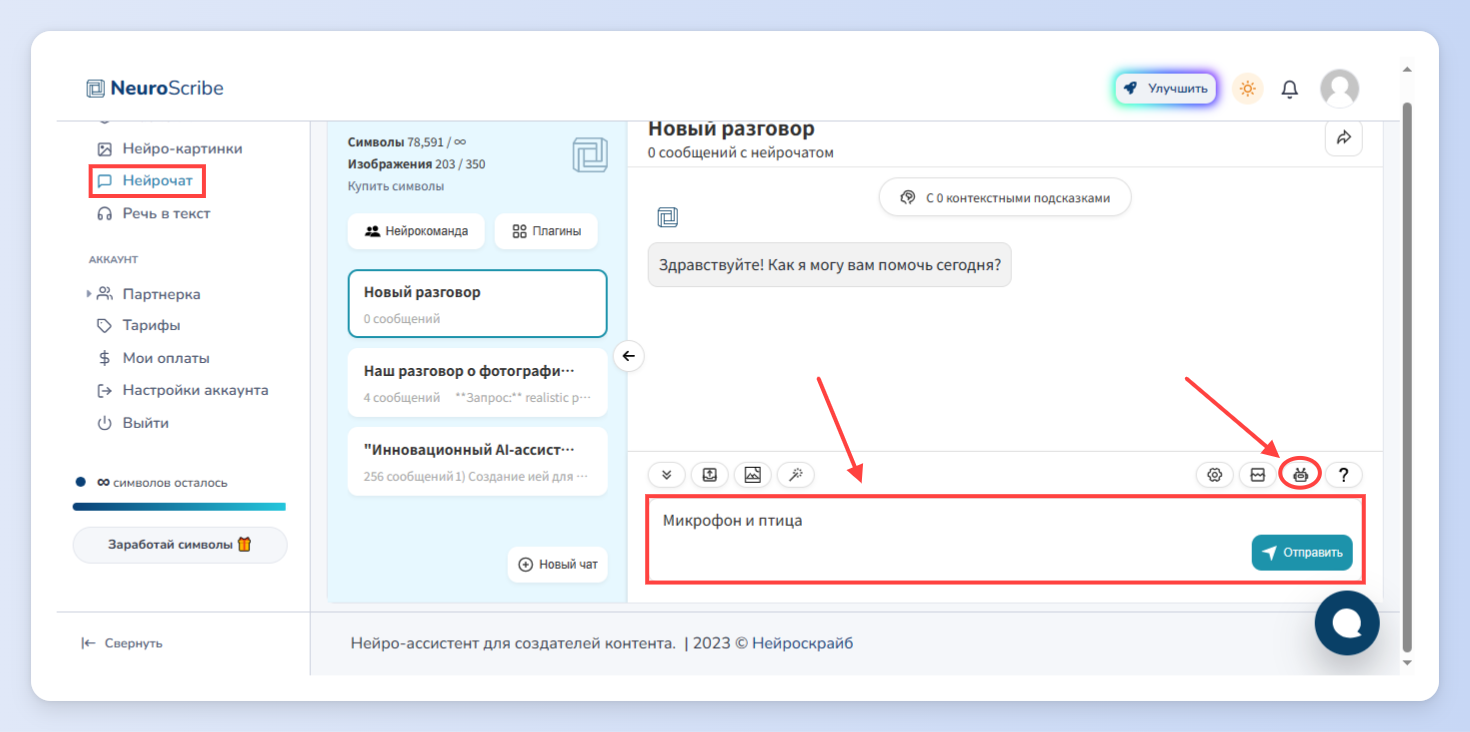Click the scrollbar up arrow

coord(1407,70)
